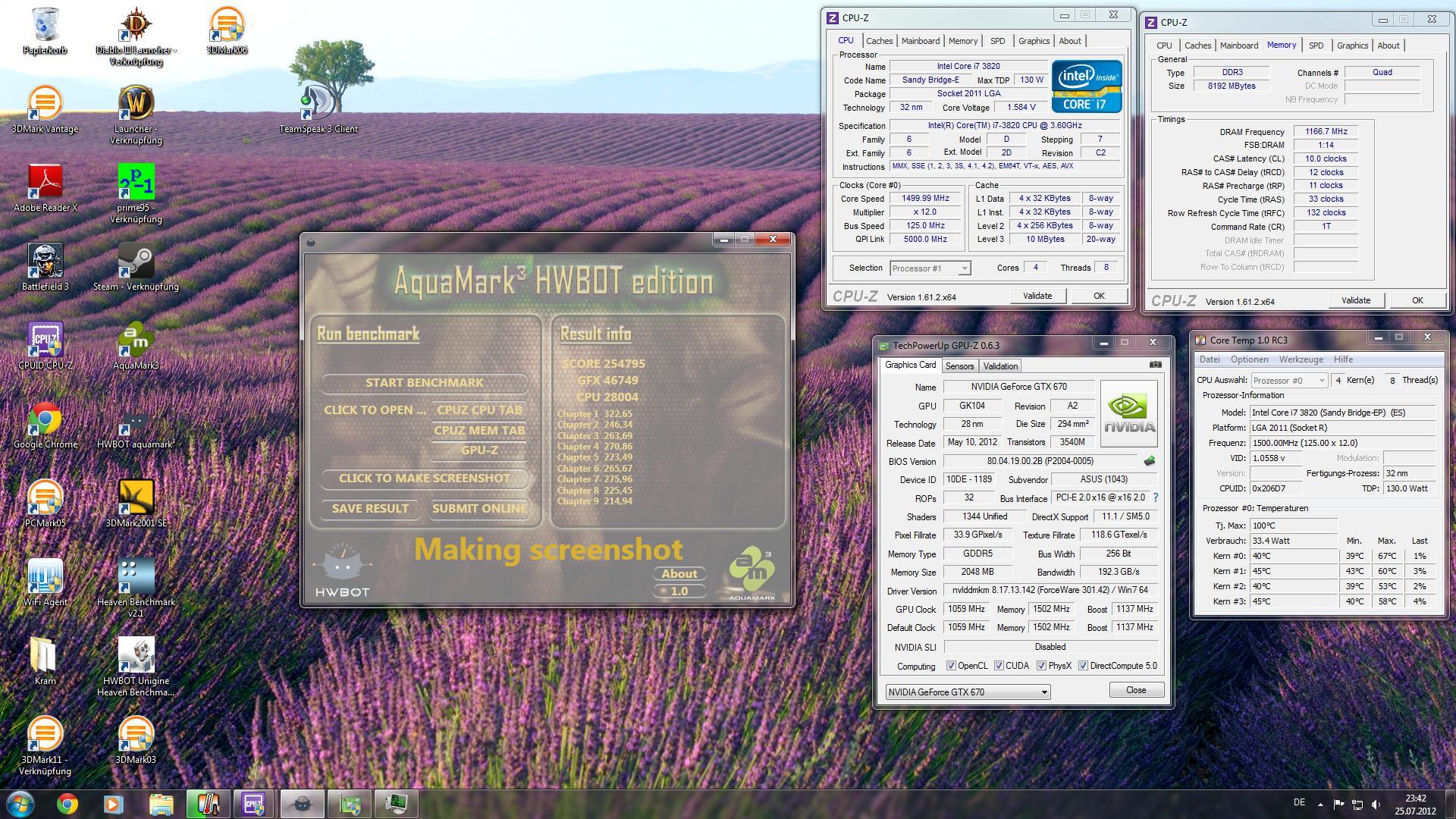Click the Bus Interface question mark in GPU-Z
Image resolution: width=1456 pixels, height=819 pixels.
1156,497
